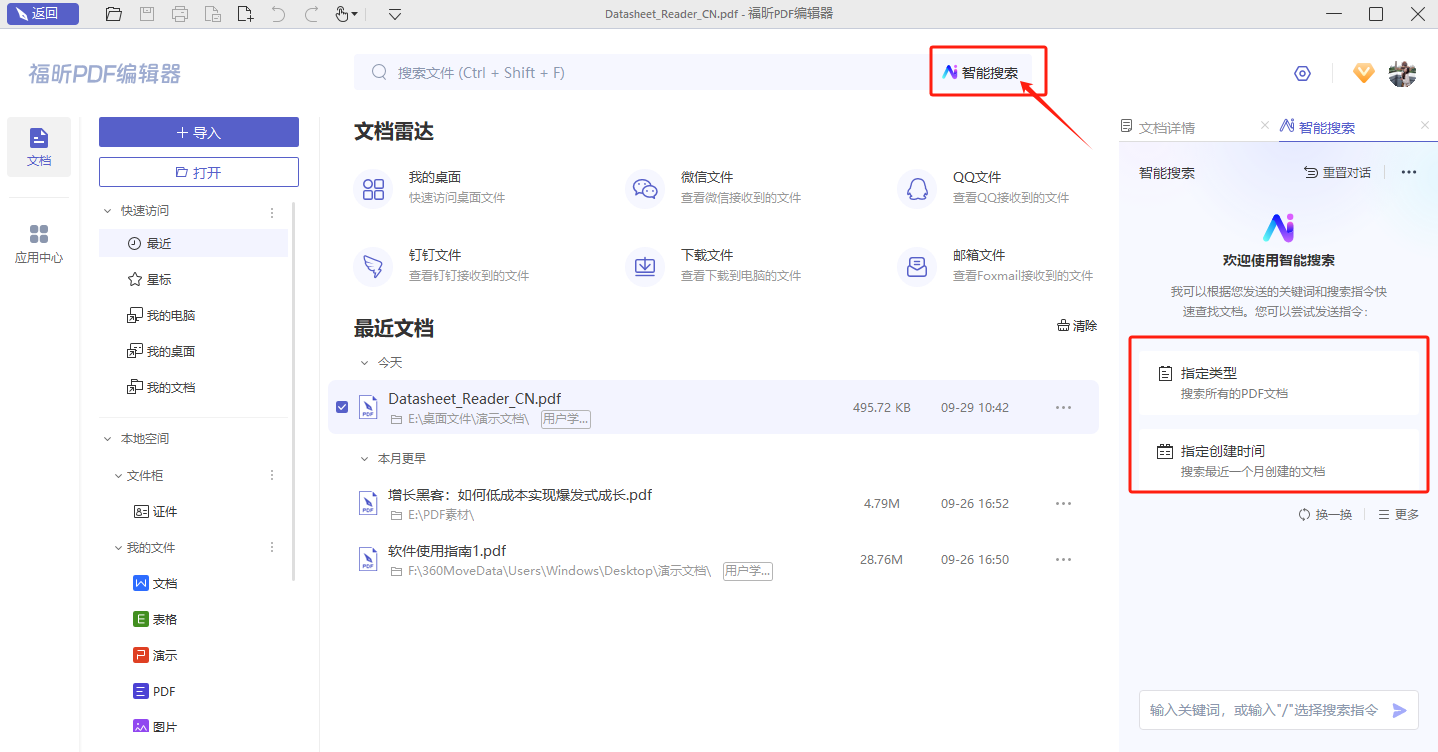
Task: Collapse the 今天 group in recent documents
Action: pos(365,363)
